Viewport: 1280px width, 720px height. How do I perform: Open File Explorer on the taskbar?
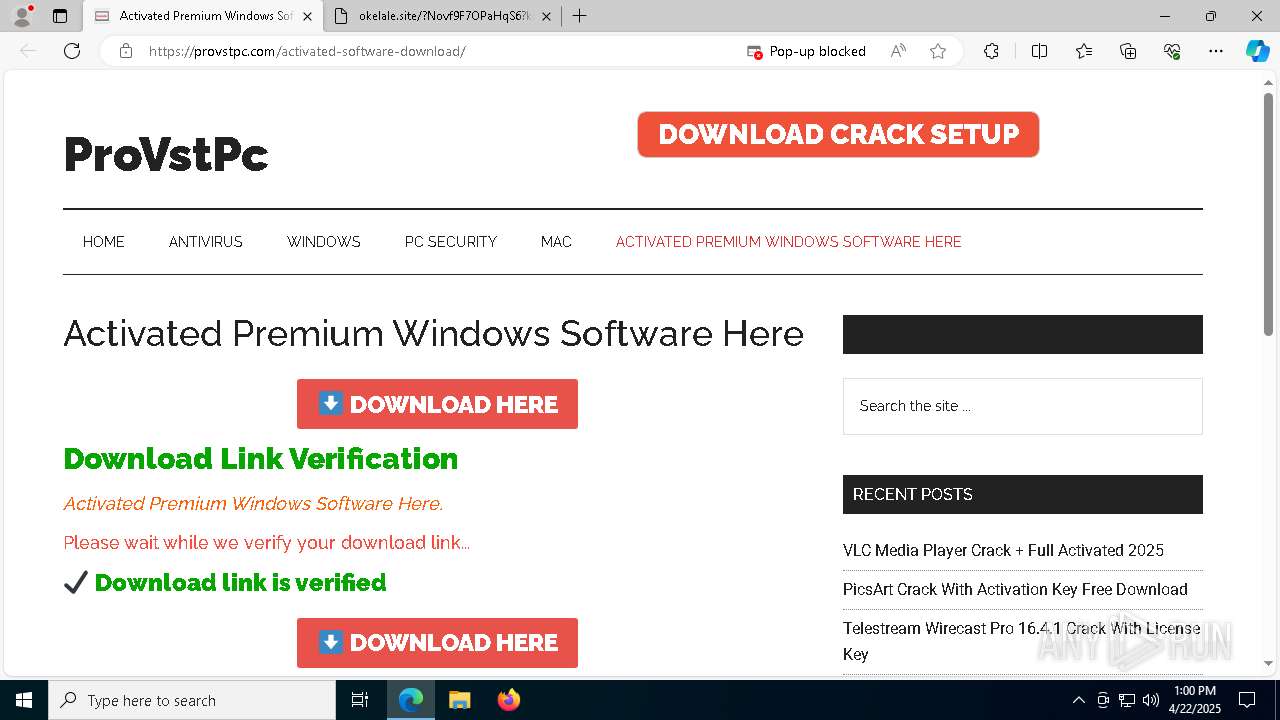click(x=459, y=700)
